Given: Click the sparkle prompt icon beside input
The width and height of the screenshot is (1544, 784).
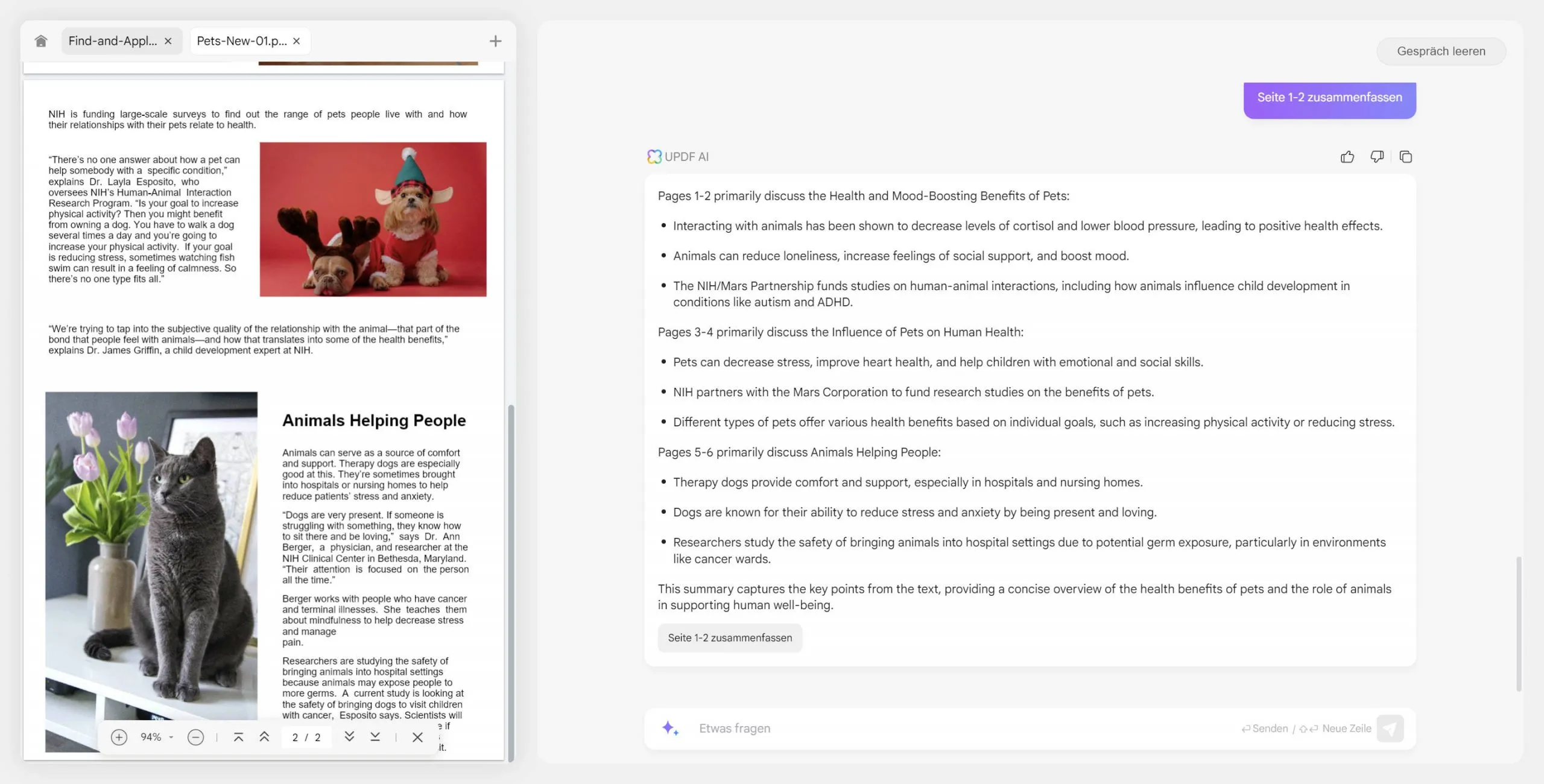Looking at the screenshot, I should (x=670, y=729).
